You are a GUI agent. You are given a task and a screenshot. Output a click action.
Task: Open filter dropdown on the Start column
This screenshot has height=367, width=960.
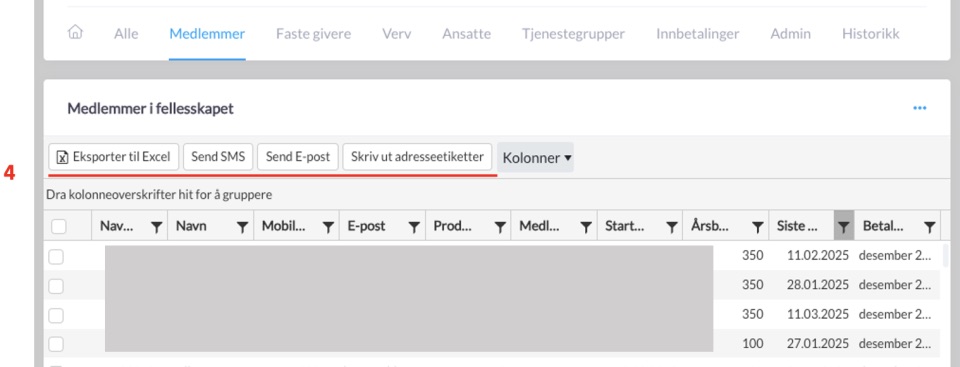(x=672, y=227)
